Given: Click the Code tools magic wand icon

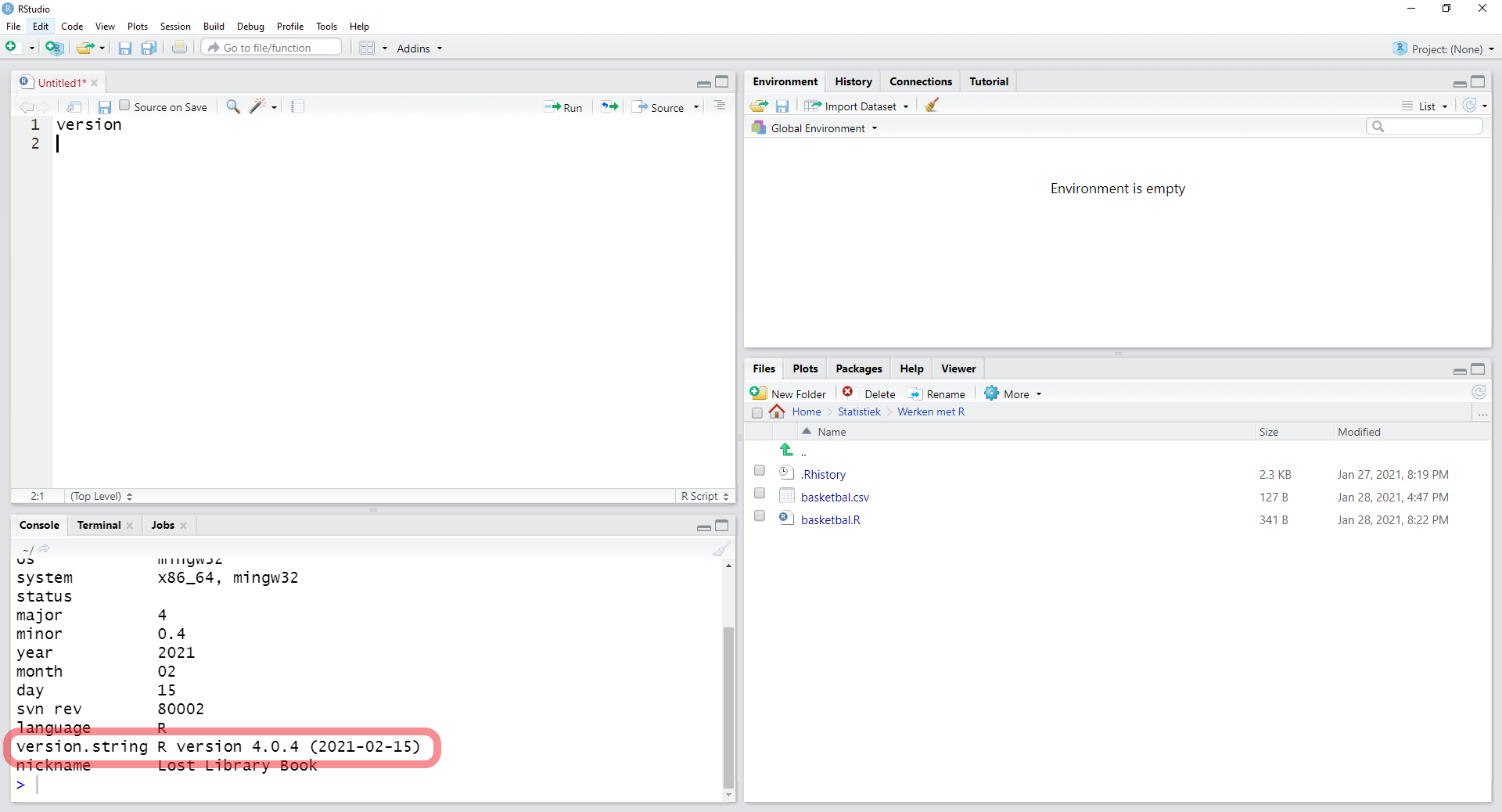Looking at the screenshot, I should pyautogui.click(x=257, y=106).
